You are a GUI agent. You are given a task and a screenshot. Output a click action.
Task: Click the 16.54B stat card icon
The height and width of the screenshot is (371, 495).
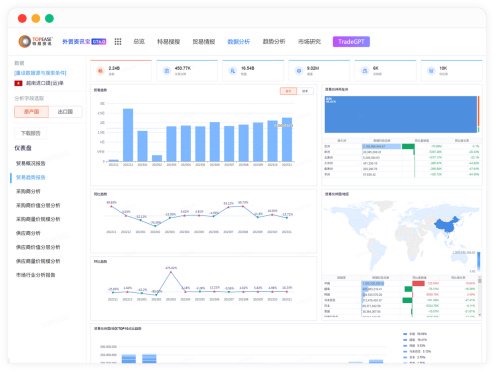[x=233, y=71]
